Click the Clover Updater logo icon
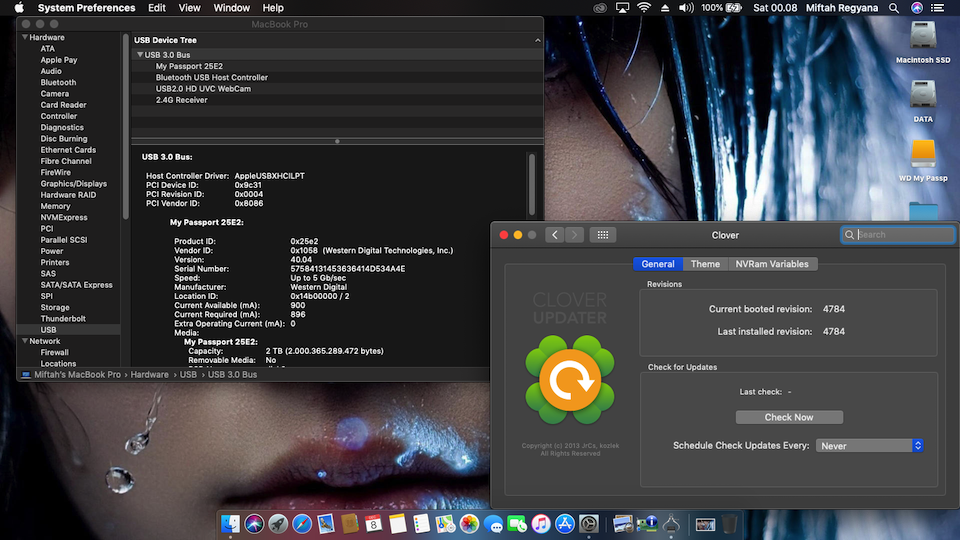 [x=569, y=380]
